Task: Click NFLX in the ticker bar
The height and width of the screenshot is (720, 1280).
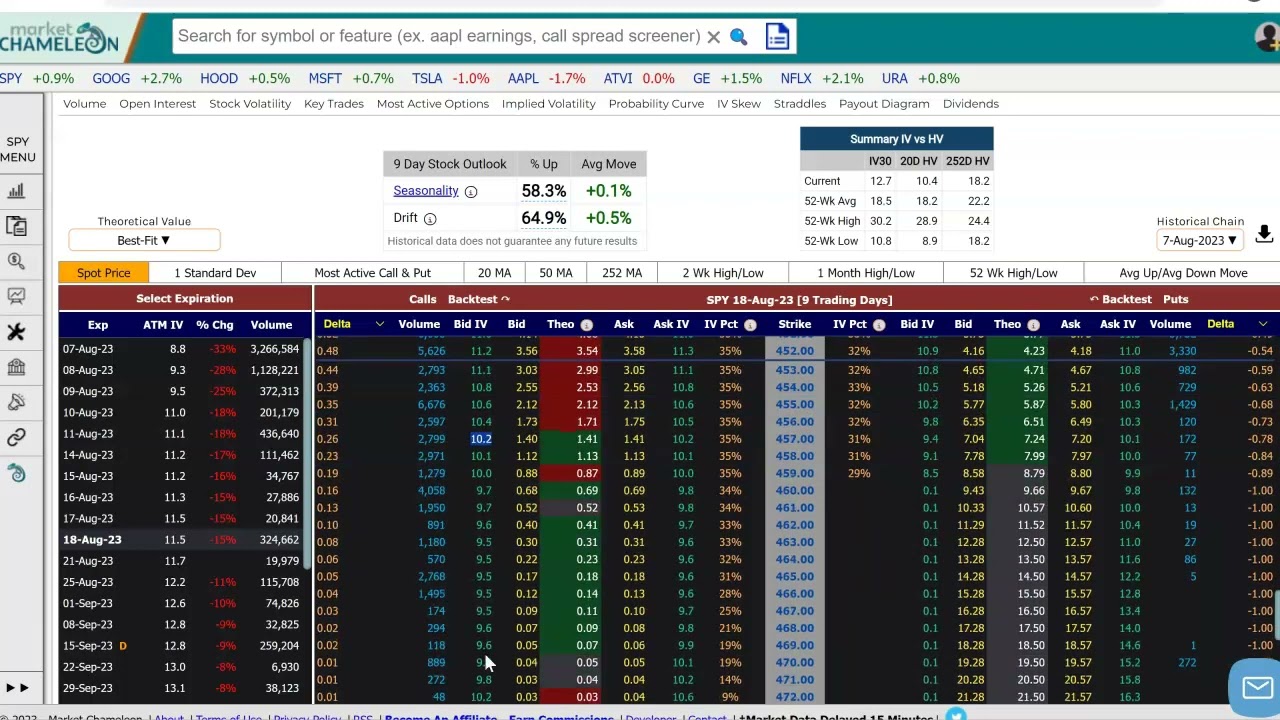Action: click(x=796, y=78)
